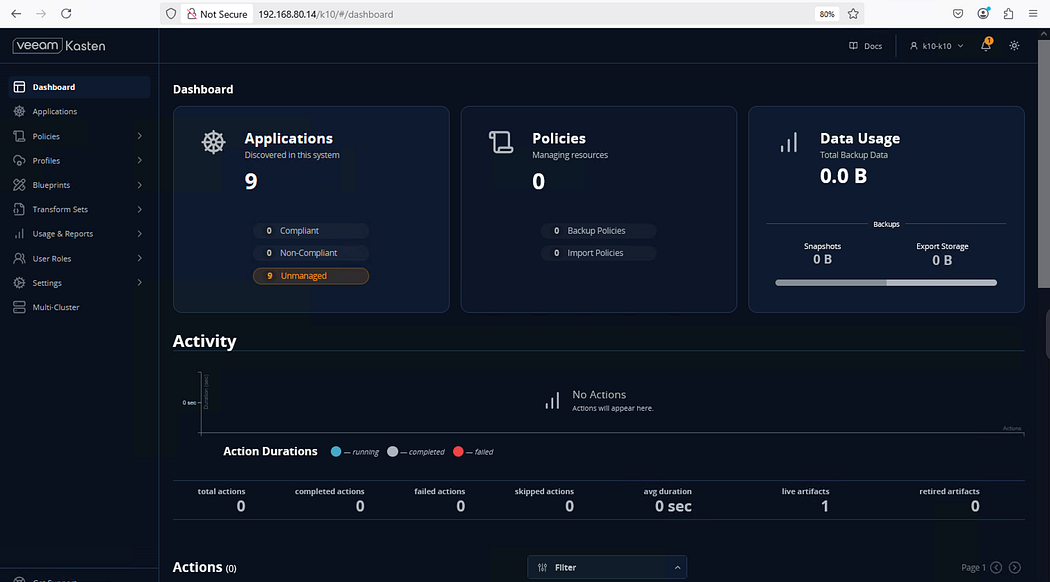Viewport: 1050px width, 582px height.
Task: Click the User Roles person icon
Action: [19, 259]
